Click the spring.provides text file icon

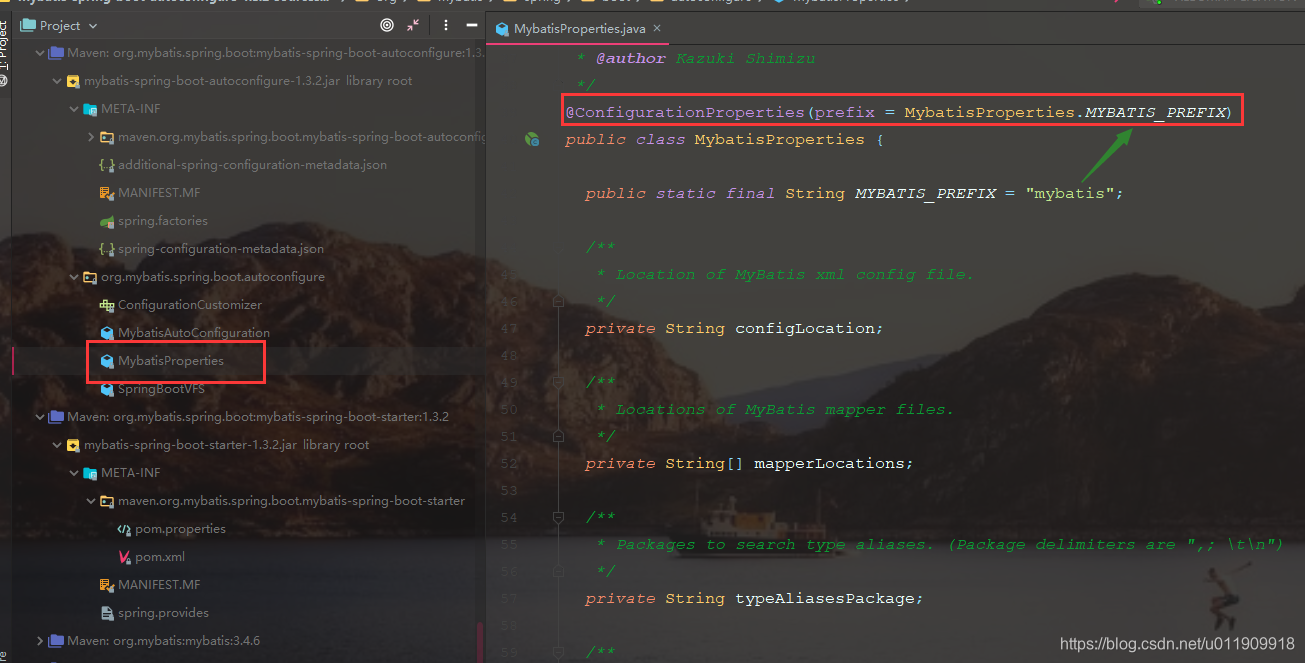pos(107,612)
